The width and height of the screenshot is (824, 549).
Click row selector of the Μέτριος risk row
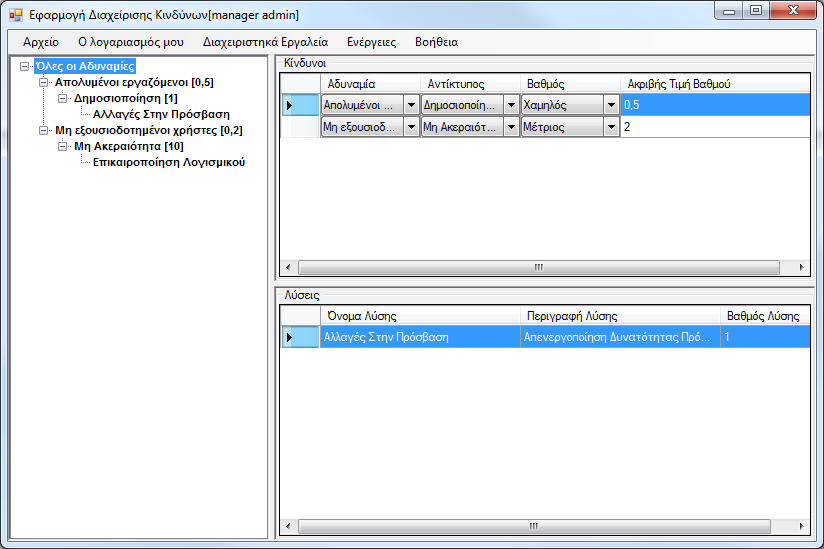pyautogui.click(x=301, y=127)
